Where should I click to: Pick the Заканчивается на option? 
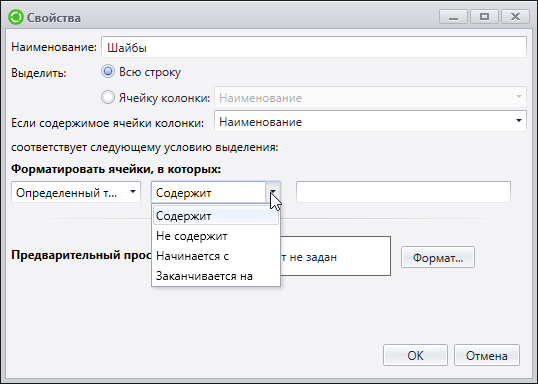click(x=216, y=276)
